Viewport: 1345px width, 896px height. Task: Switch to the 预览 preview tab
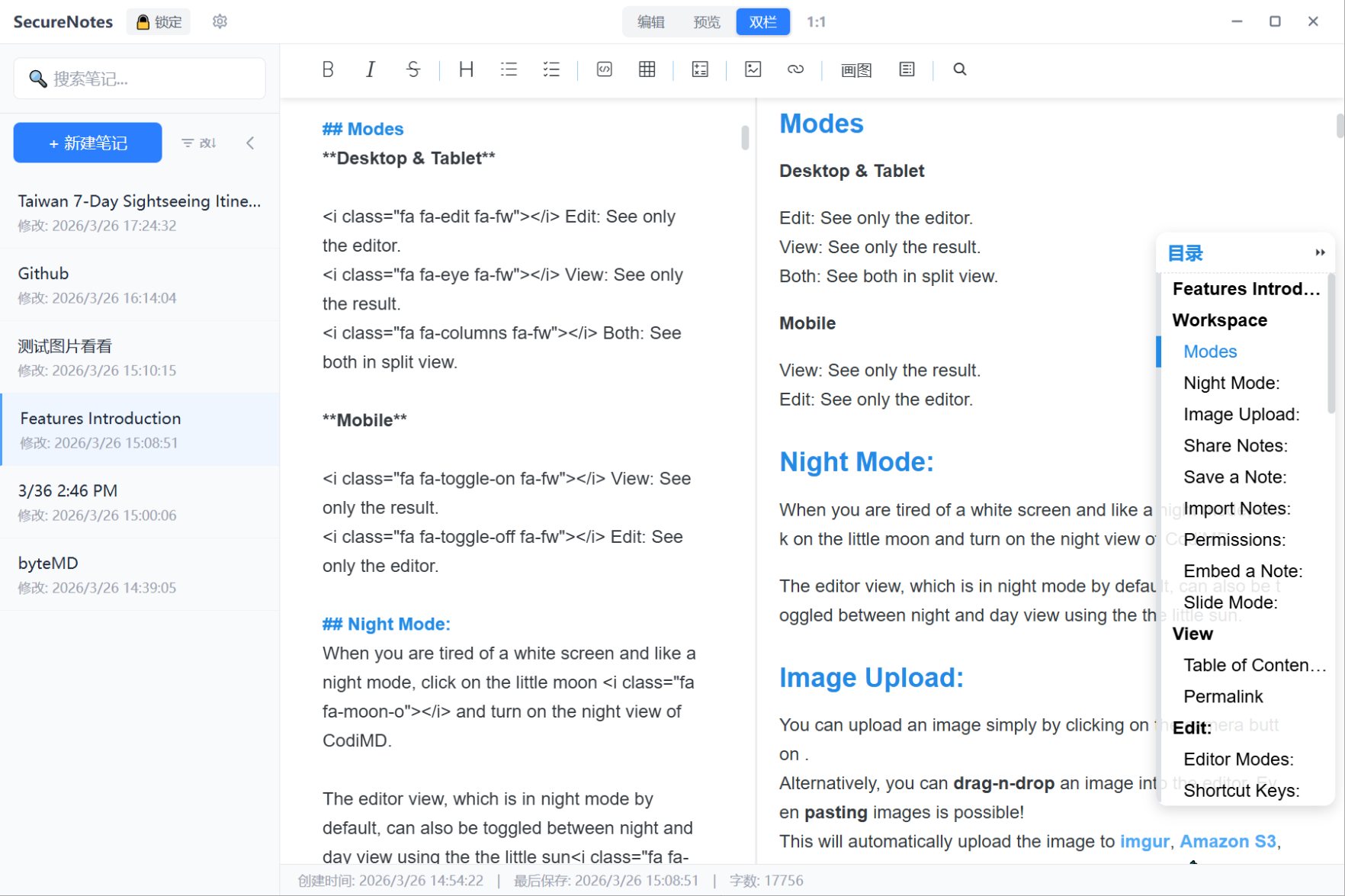click(x=707, y=22)
